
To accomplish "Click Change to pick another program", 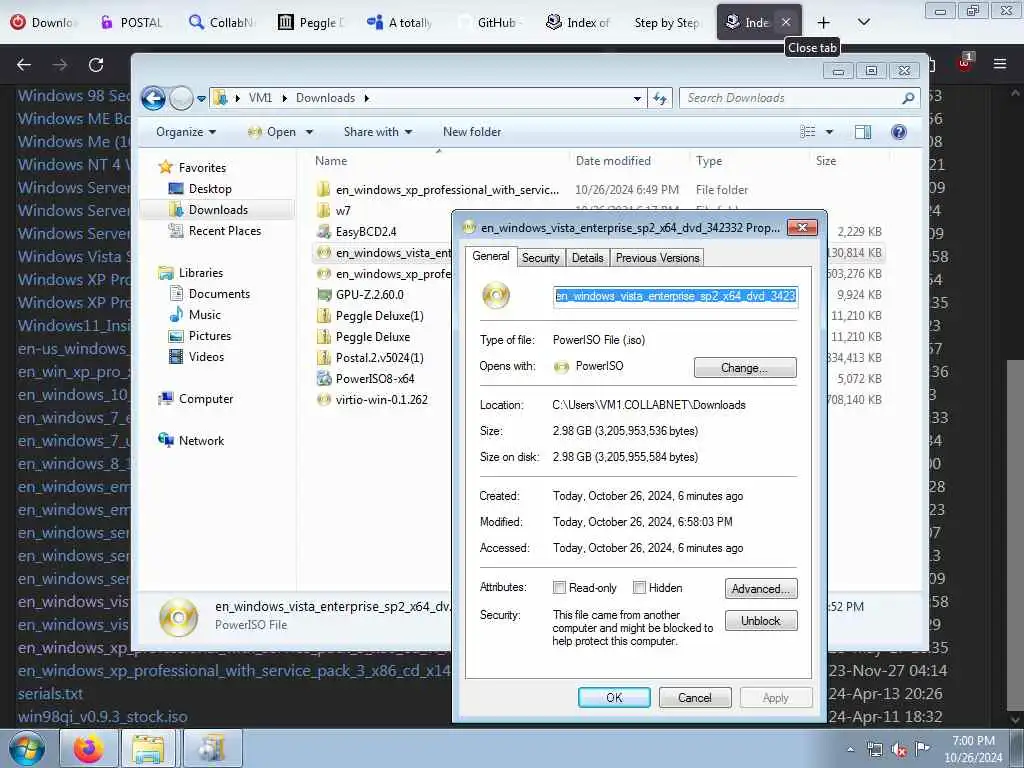I will (x=745, y=368).
